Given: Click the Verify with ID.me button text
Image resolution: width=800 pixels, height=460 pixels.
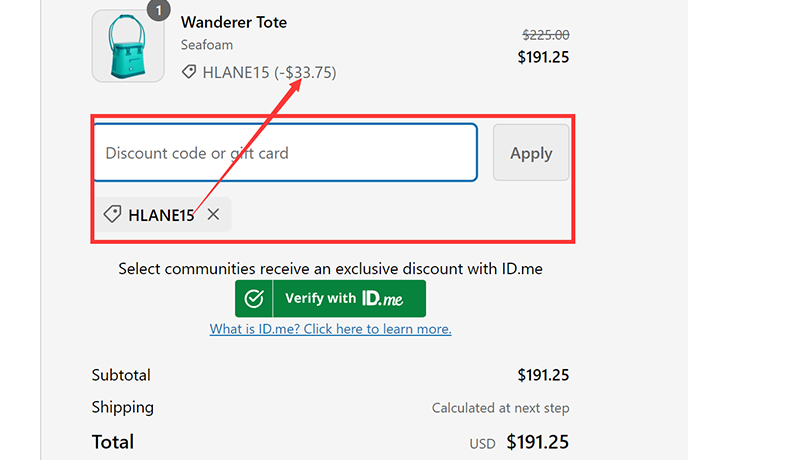Looking at the screenshot, I should point(320,298).
